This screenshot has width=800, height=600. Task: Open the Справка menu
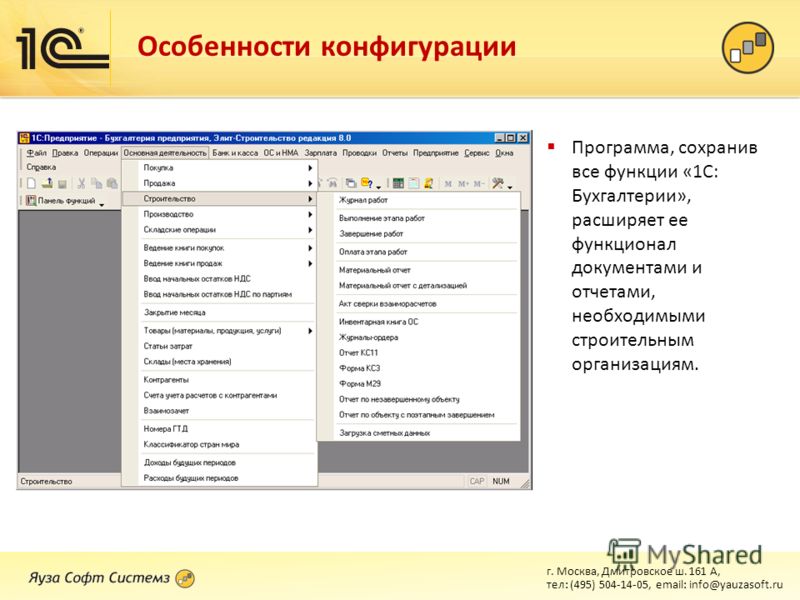(41, 167)
